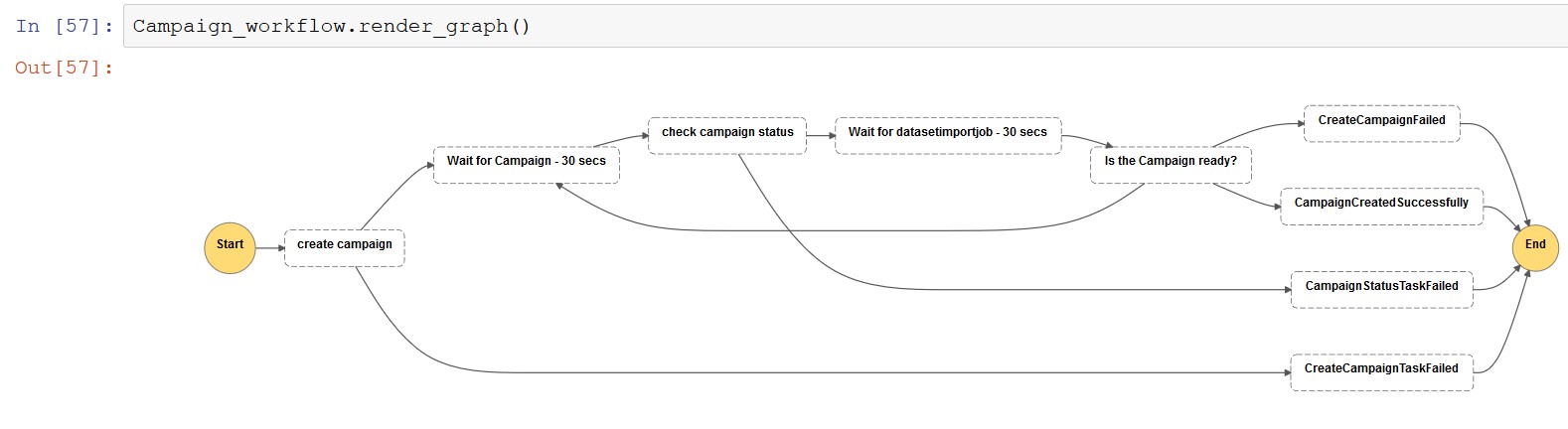The height and width of the screenshot is (429, 1568).
Task: Select the create campaign state node
Action: 345,247
